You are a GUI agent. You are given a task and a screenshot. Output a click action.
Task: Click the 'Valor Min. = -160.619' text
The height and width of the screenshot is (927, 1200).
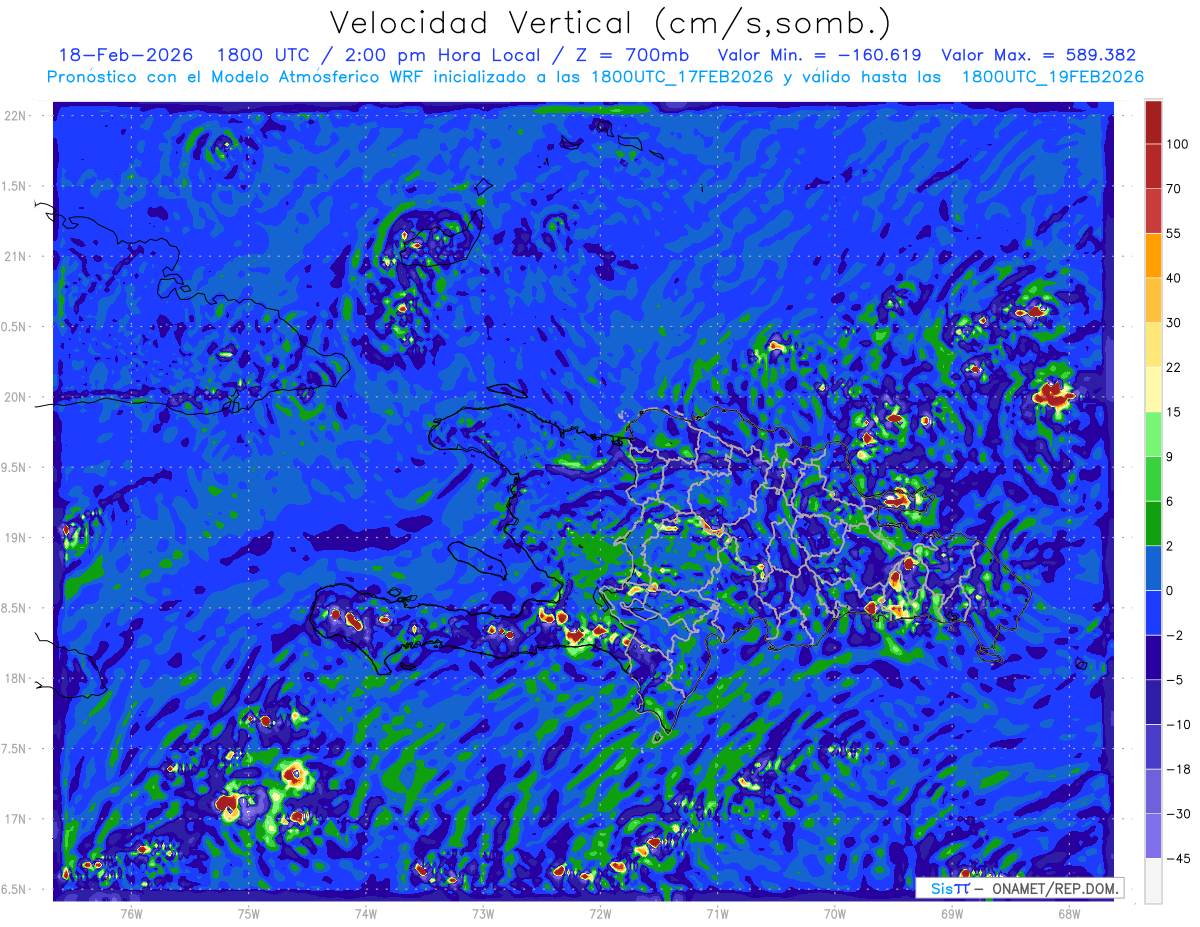820,55
